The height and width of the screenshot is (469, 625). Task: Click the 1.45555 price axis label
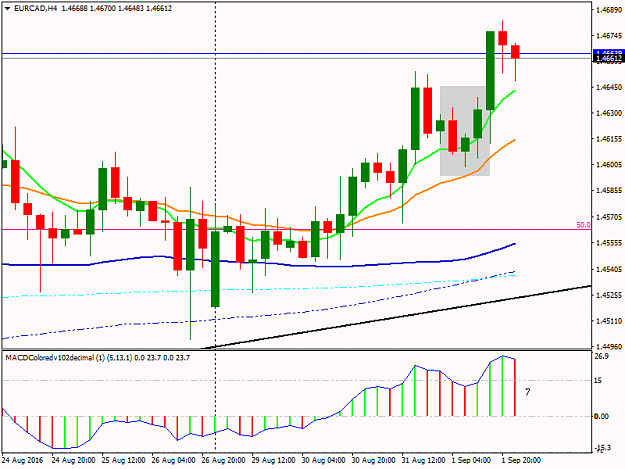click(x=609, y=243)
